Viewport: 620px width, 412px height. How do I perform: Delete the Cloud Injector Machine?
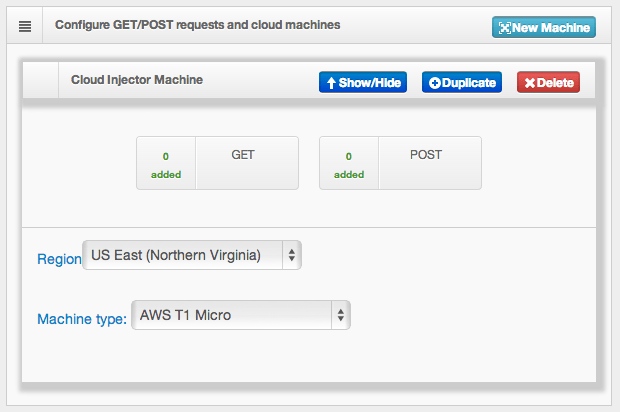coord(548,82)
